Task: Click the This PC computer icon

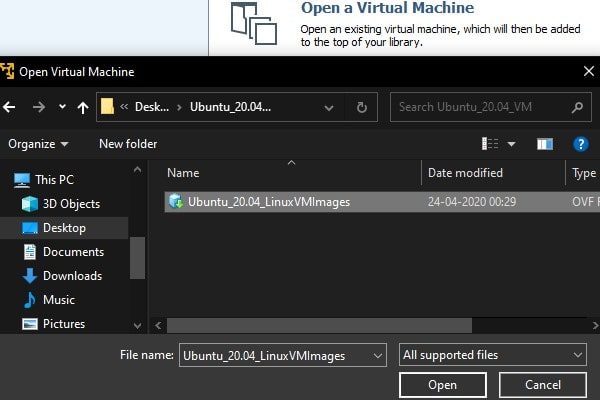Action: 22,180
